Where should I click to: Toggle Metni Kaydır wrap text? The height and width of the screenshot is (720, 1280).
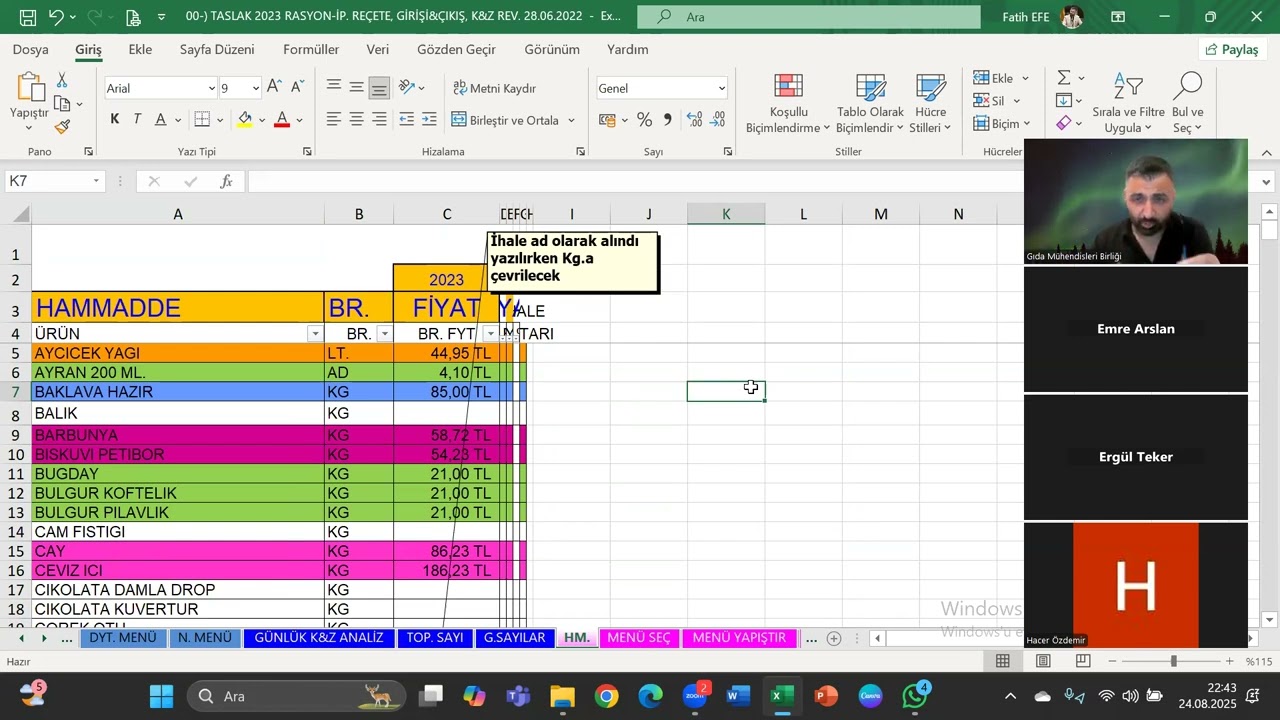(x=493, y=88)
